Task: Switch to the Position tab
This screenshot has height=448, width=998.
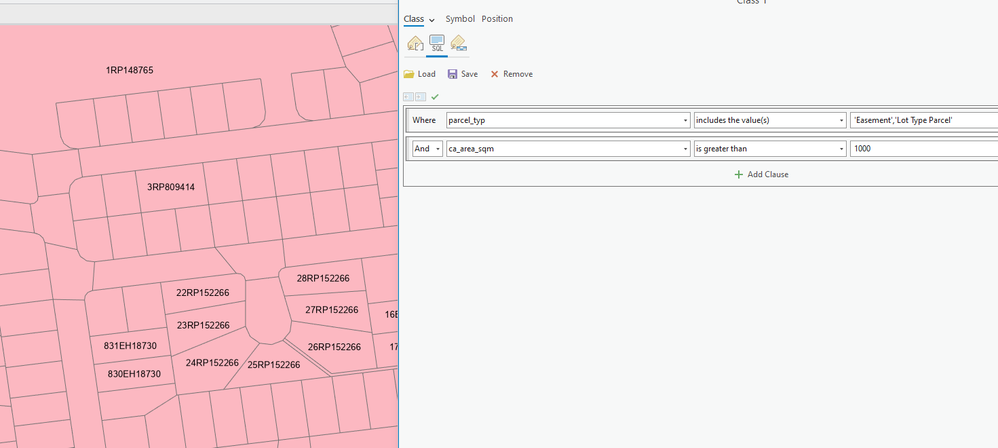Action: 497,19
